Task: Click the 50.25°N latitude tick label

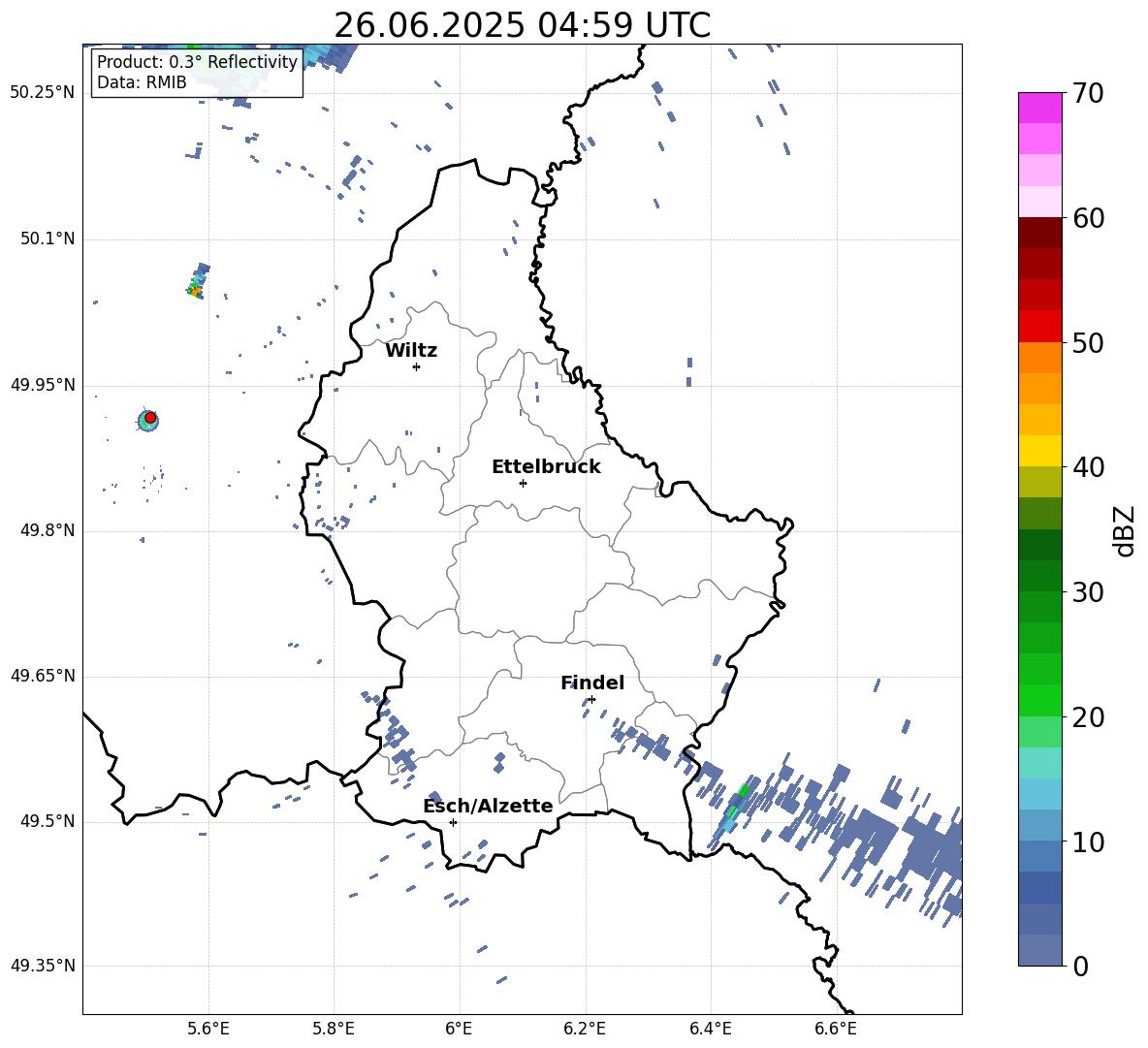Action: coord(43,93)
